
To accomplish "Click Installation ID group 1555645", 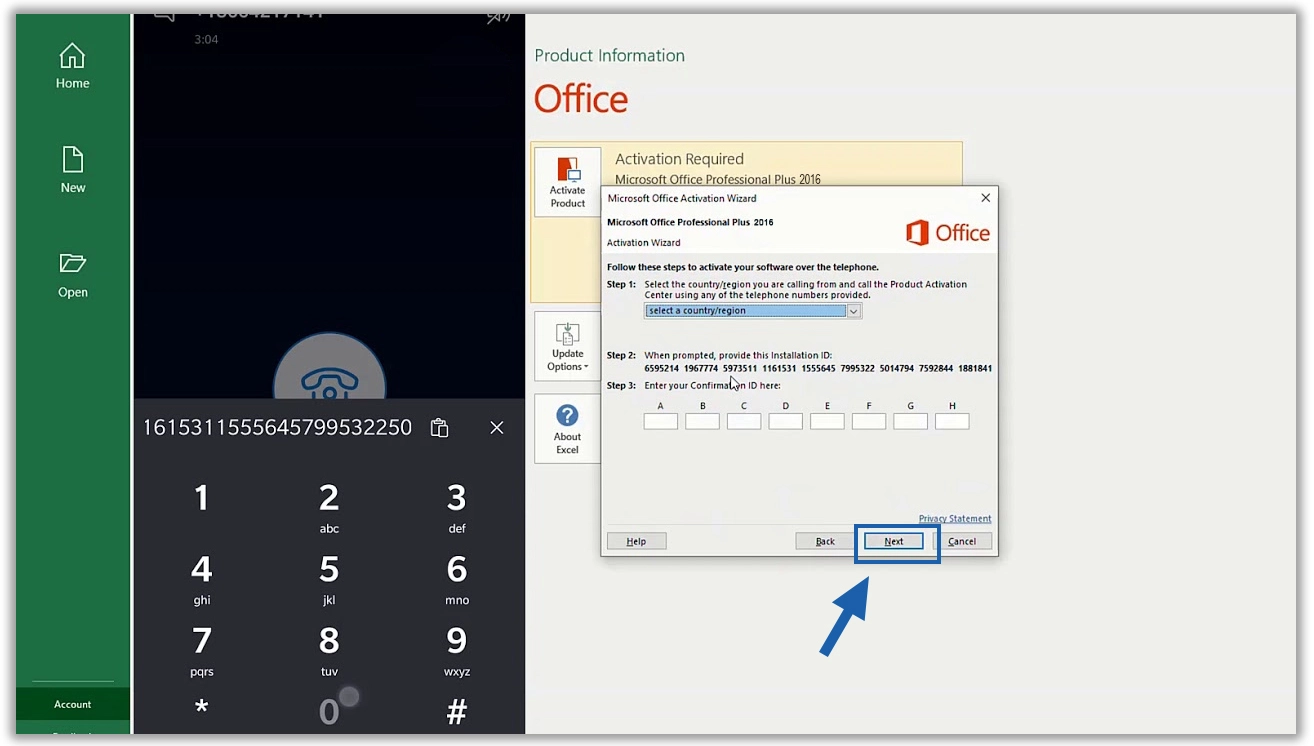I will [819, 369].
